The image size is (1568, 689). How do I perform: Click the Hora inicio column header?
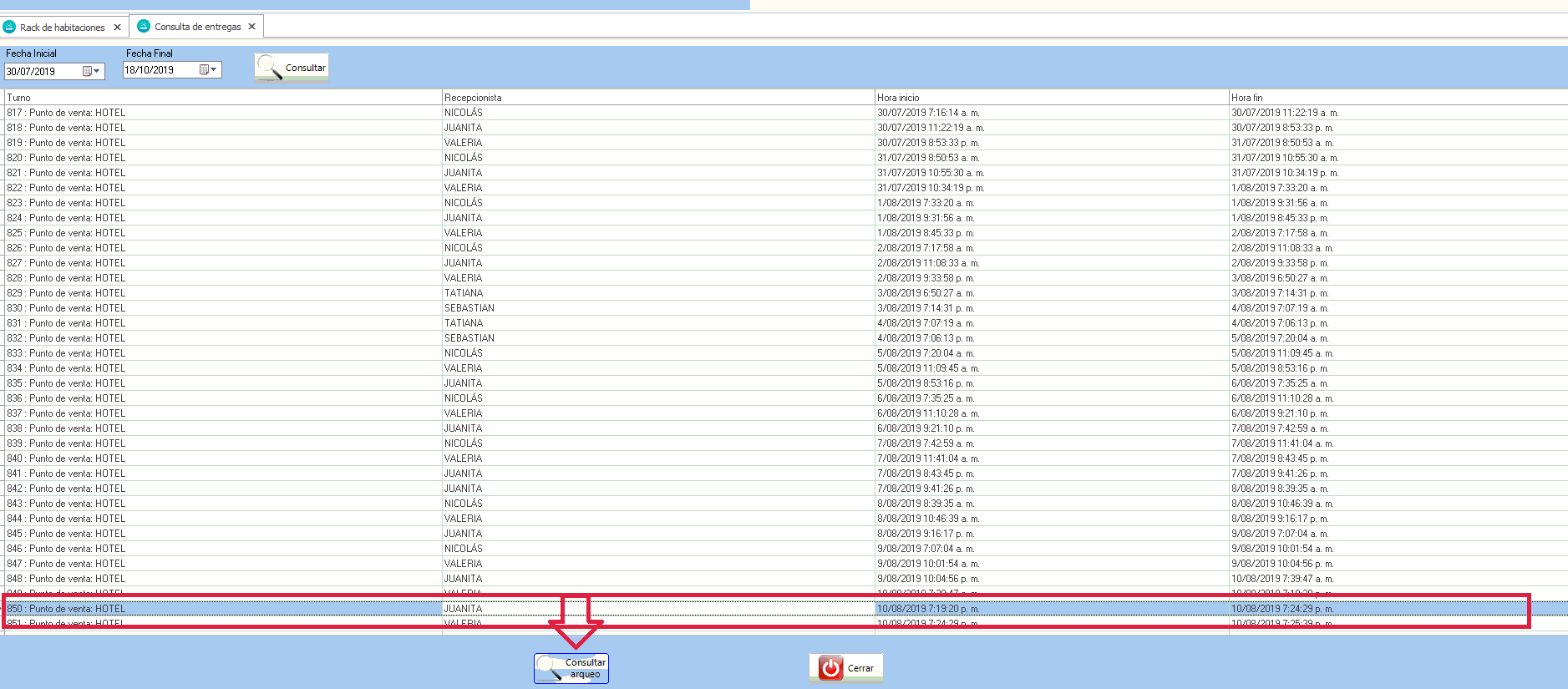[x=898, y=98]
